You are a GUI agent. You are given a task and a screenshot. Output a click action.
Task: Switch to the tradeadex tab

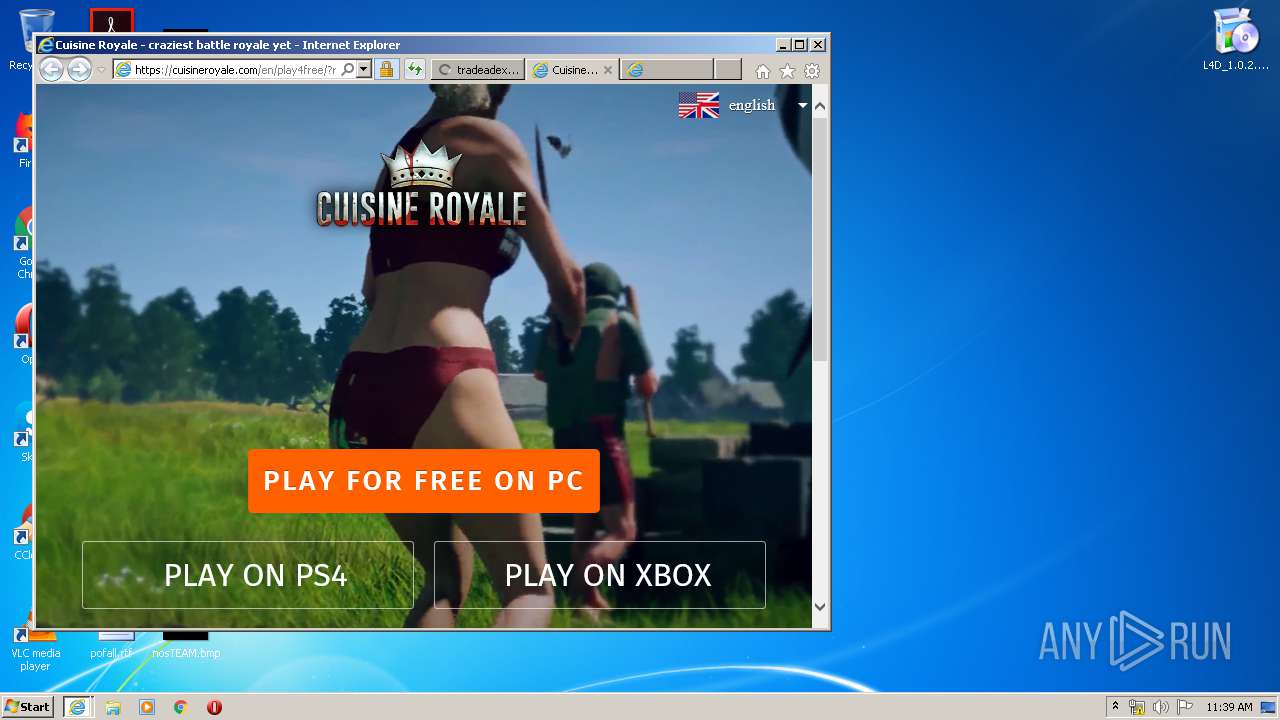coord(478,70)
